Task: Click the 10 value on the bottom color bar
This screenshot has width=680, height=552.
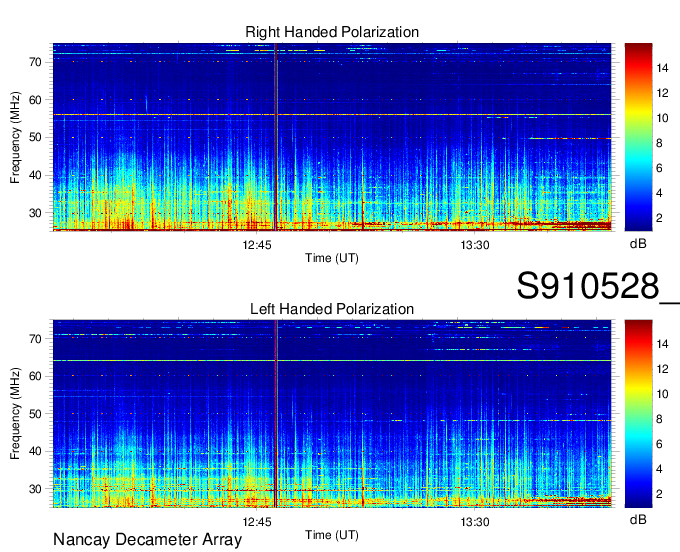Action: tap(663, 394)
